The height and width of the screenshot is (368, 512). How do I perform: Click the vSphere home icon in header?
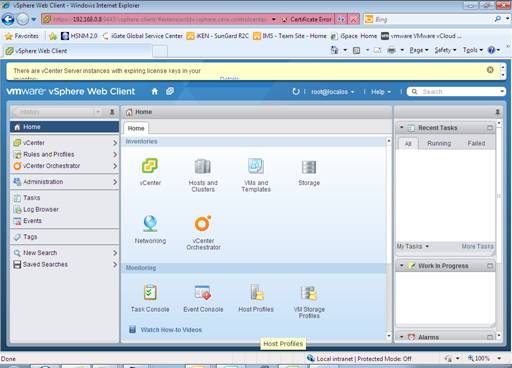pyautogui.click(x=155, y=91)
